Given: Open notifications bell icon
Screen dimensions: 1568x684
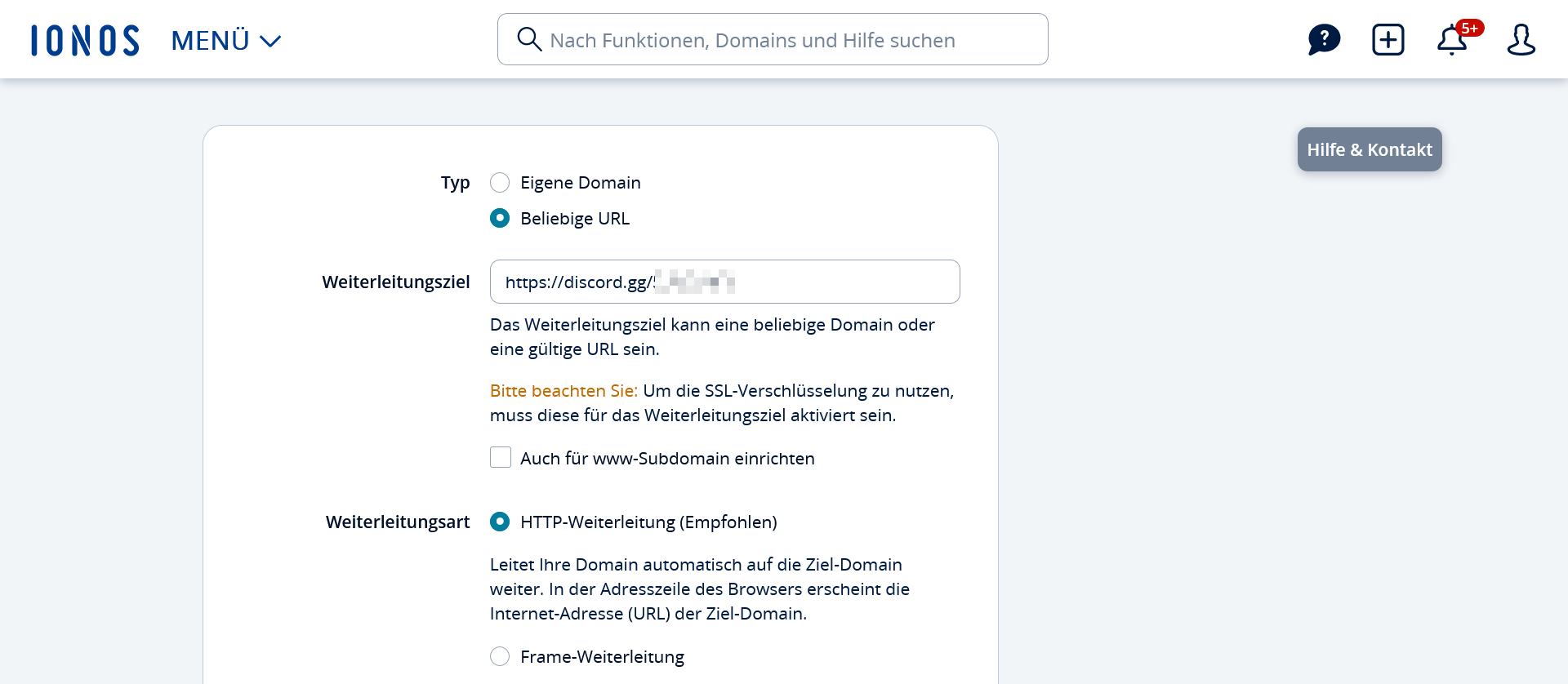Looking at the screenshot, I should pyautogui.click(x=1452, y=40).
